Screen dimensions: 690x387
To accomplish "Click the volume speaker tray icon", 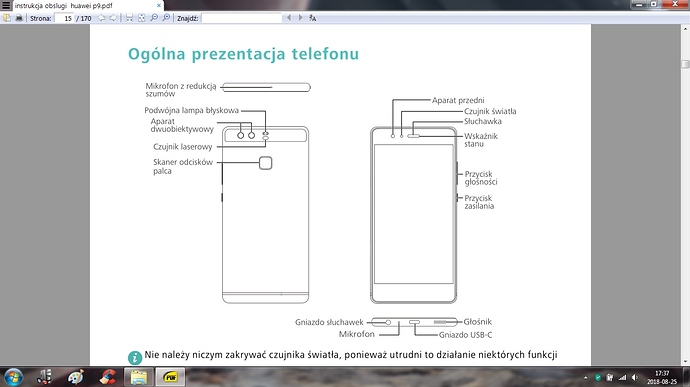I will [635, 378].
